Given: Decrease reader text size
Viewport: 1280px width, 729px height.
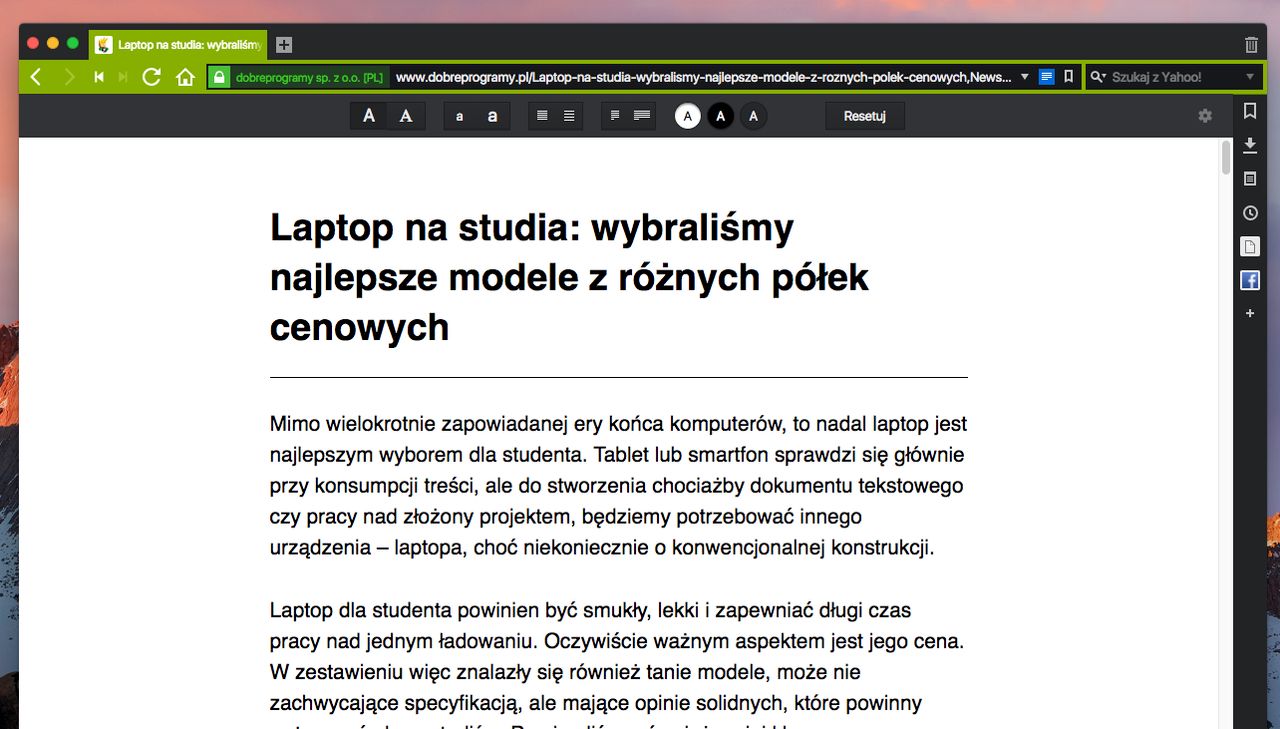Looking at the screenshot, I should pos(460,116).
